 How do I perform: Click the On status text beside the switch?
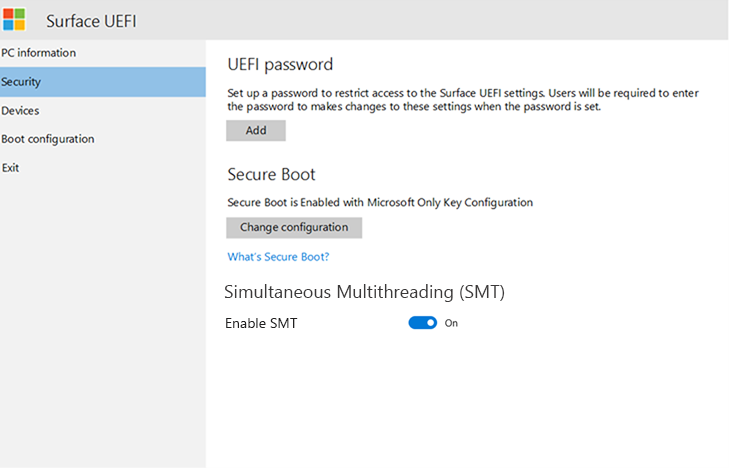coord(451,323)
